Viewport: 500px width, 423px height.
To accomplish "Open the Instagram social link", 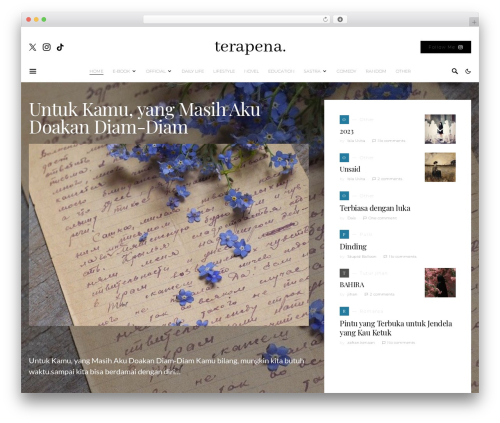I will (x=47, y=47).
